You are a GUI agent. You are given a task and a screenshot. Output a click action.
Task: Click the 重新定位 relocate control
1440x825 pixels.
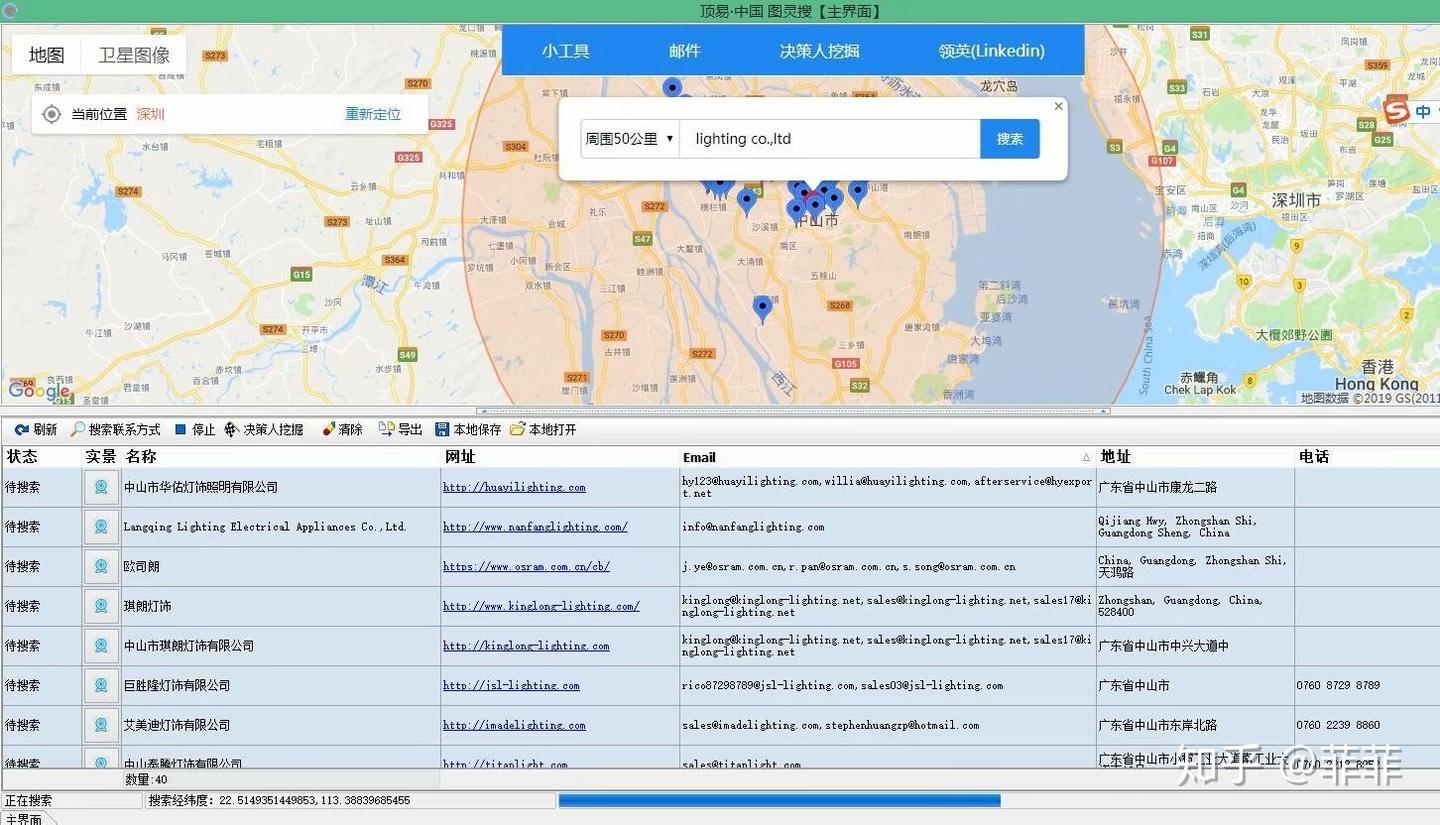(x=372, y=113)
